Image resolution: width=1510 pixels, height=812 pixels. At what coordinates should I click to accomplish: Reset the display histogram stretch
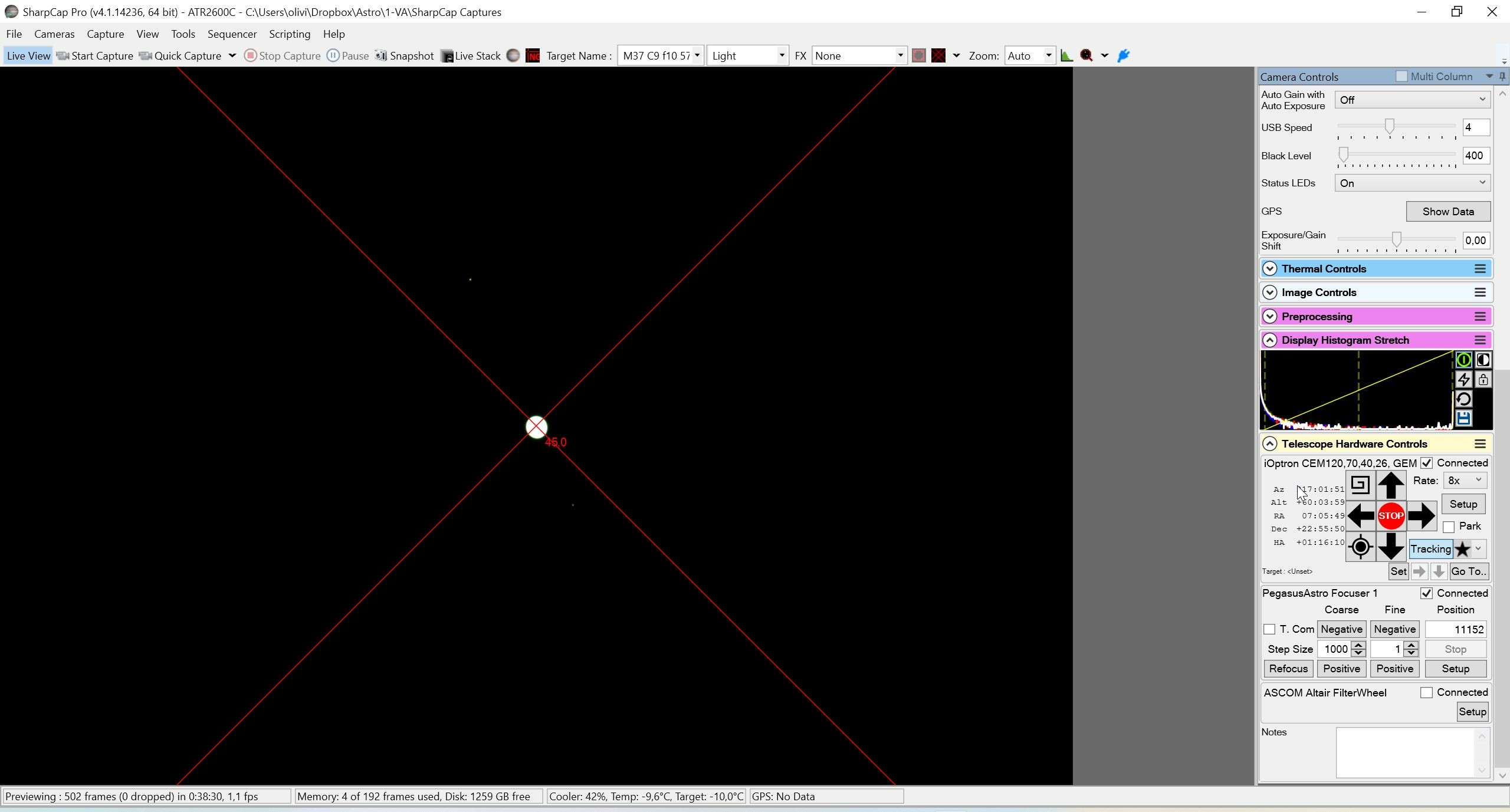click(1463, 399)
